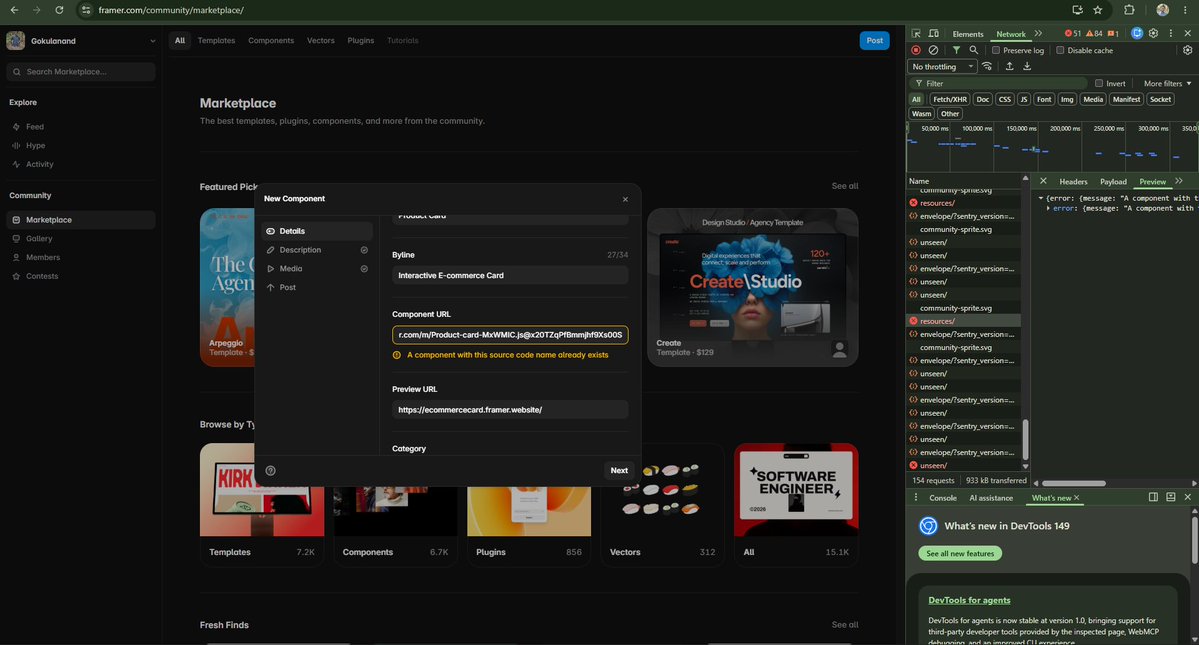Open the 51 errors counter
The width and height of the screenshot is (1199, 645).
(x=1073, y=34)
